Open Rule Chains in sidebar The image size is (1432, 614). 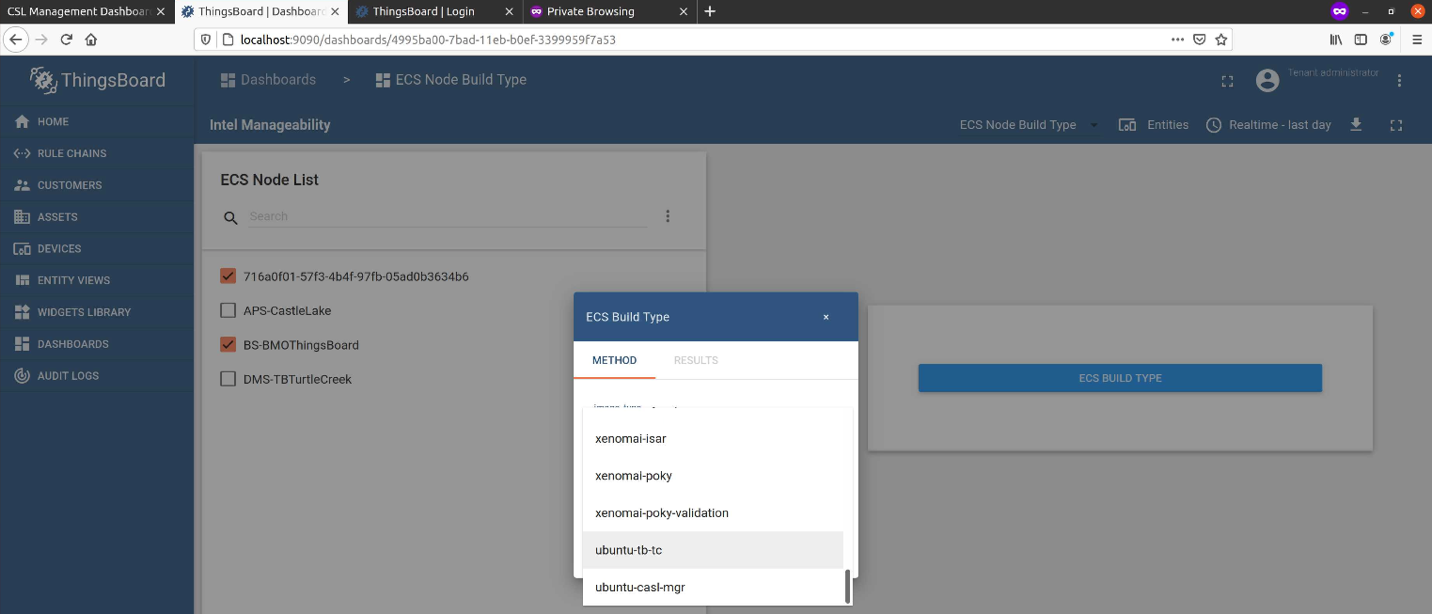(x=96, y=154)
